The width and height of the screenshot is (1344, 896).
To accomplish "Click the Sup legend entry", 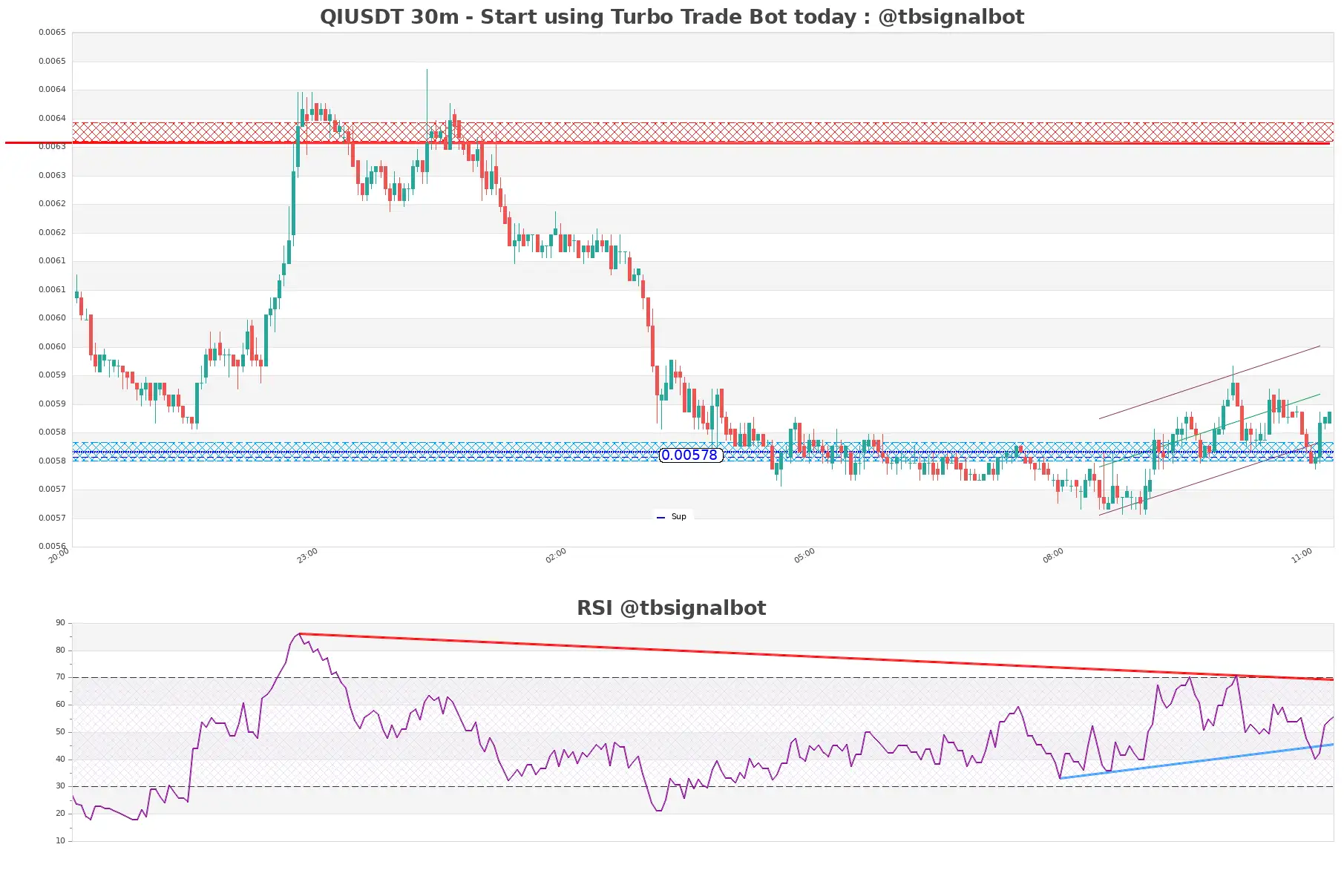I will (x=672, y=517).
